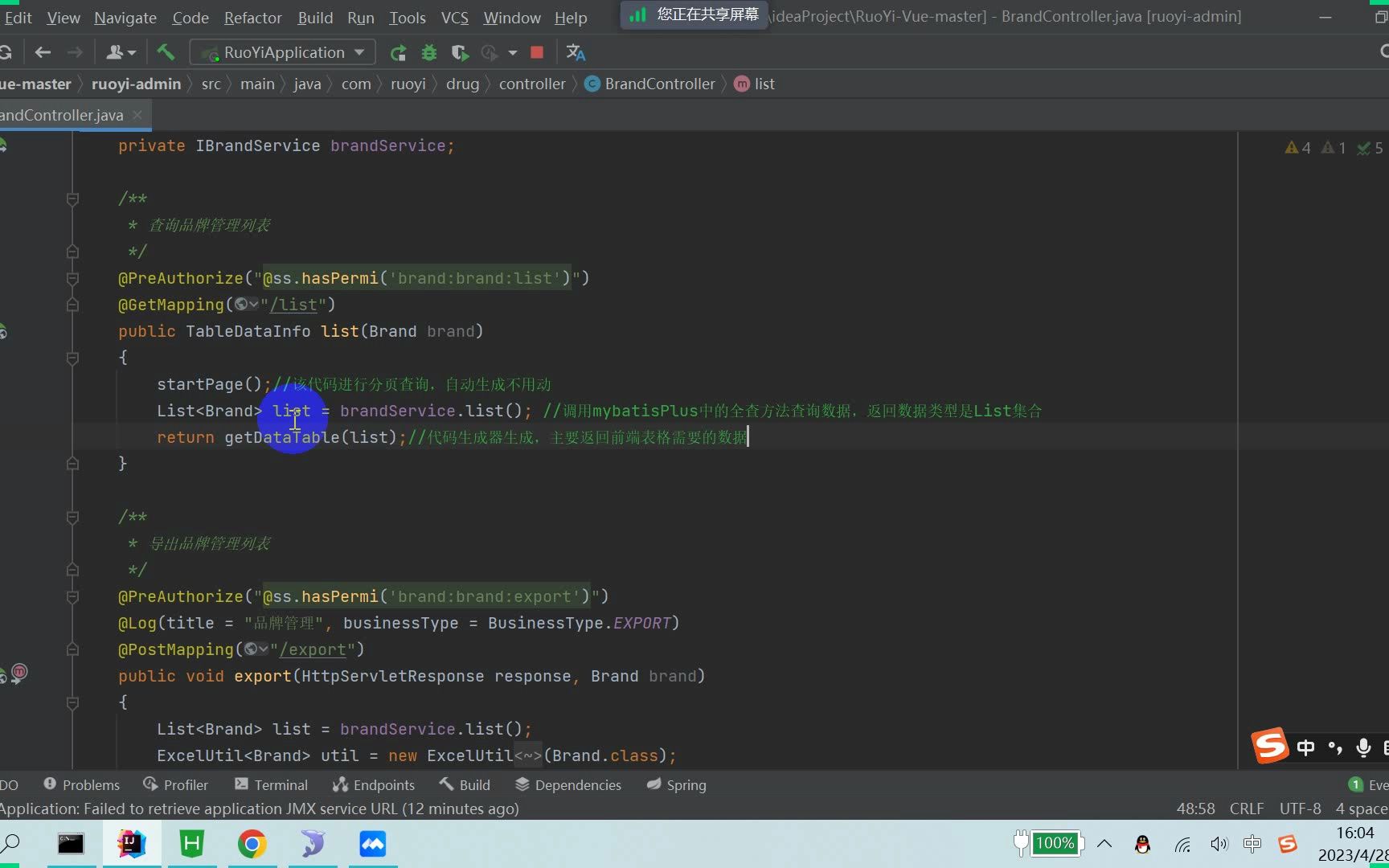Open the Problems tool window
1389x868 pixels.
(x=81, y=785)
